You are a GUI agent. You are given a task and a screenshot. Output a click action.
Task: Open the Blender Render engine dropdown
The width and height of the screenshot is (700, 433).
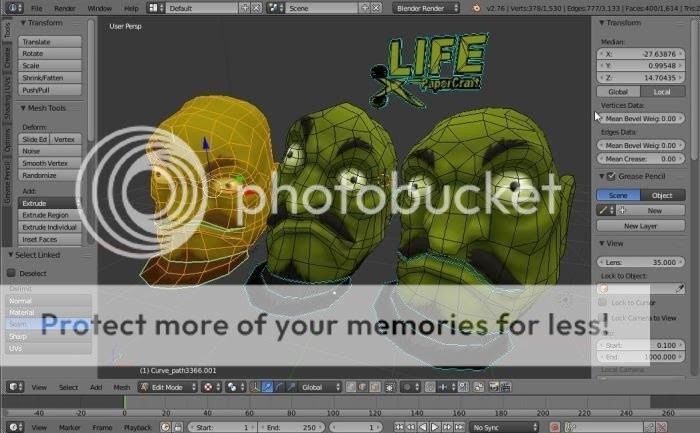426,8
